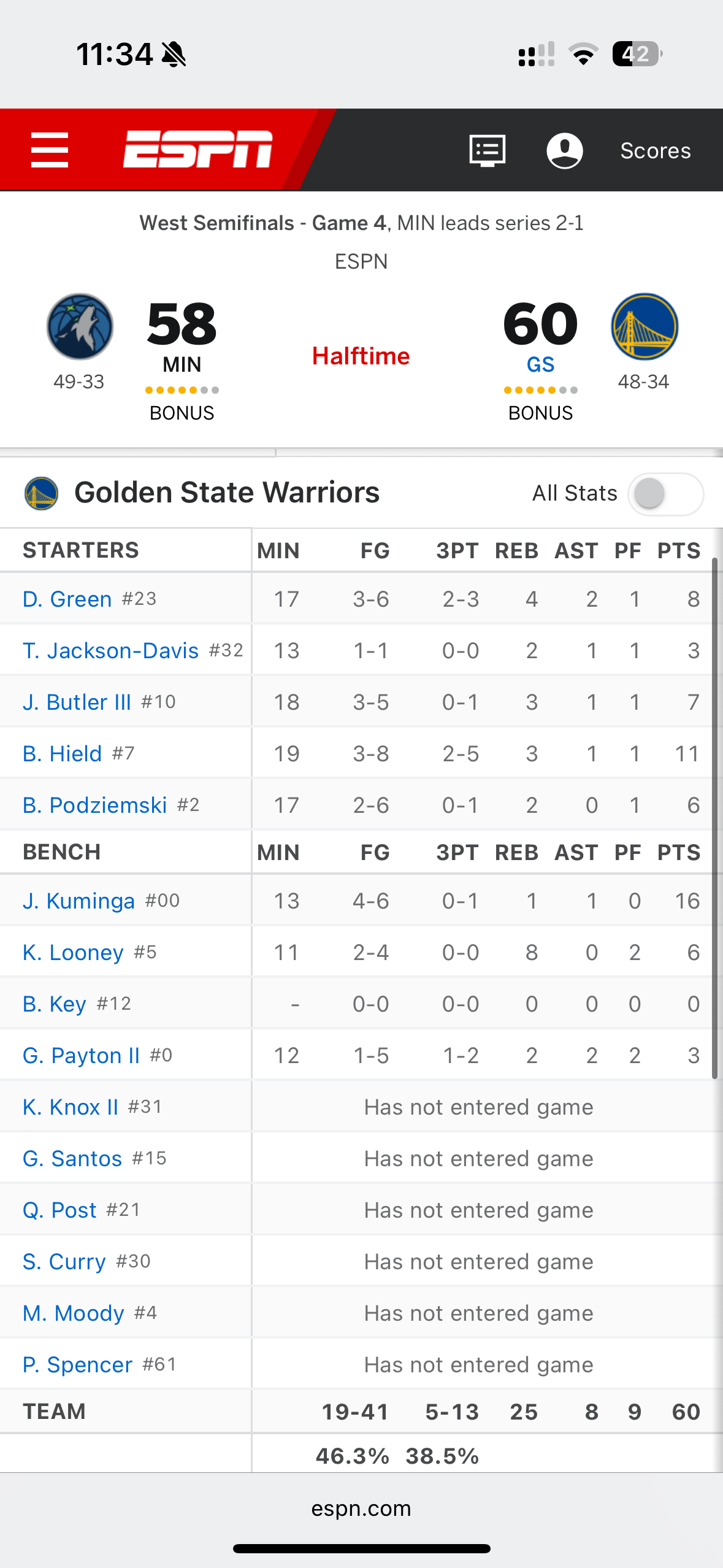Tap the espn.com address bar
The image size is (723, 1568).
pyautogui.click(x=361, y=1508)
